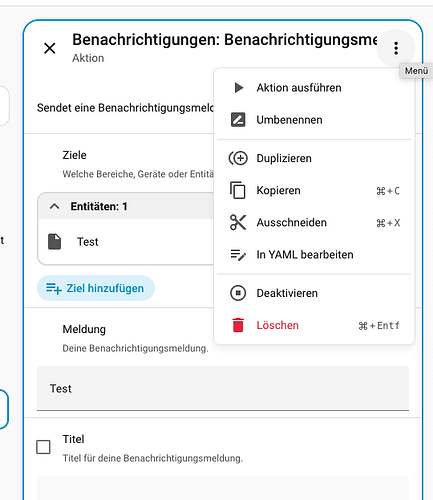Click the YAML edit list icon
Image resolution: width=433 pixels, height=500 pixels.
(238, 255)
